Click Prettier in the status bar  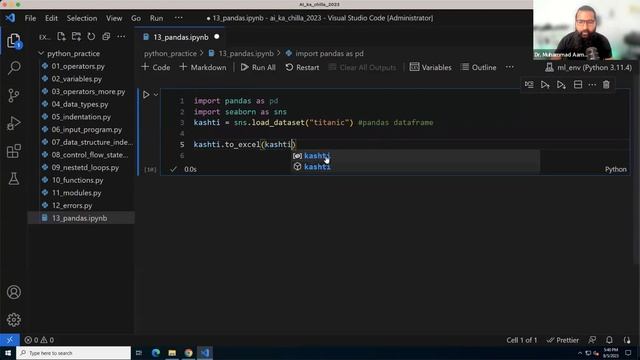click(x=563, y=340)
